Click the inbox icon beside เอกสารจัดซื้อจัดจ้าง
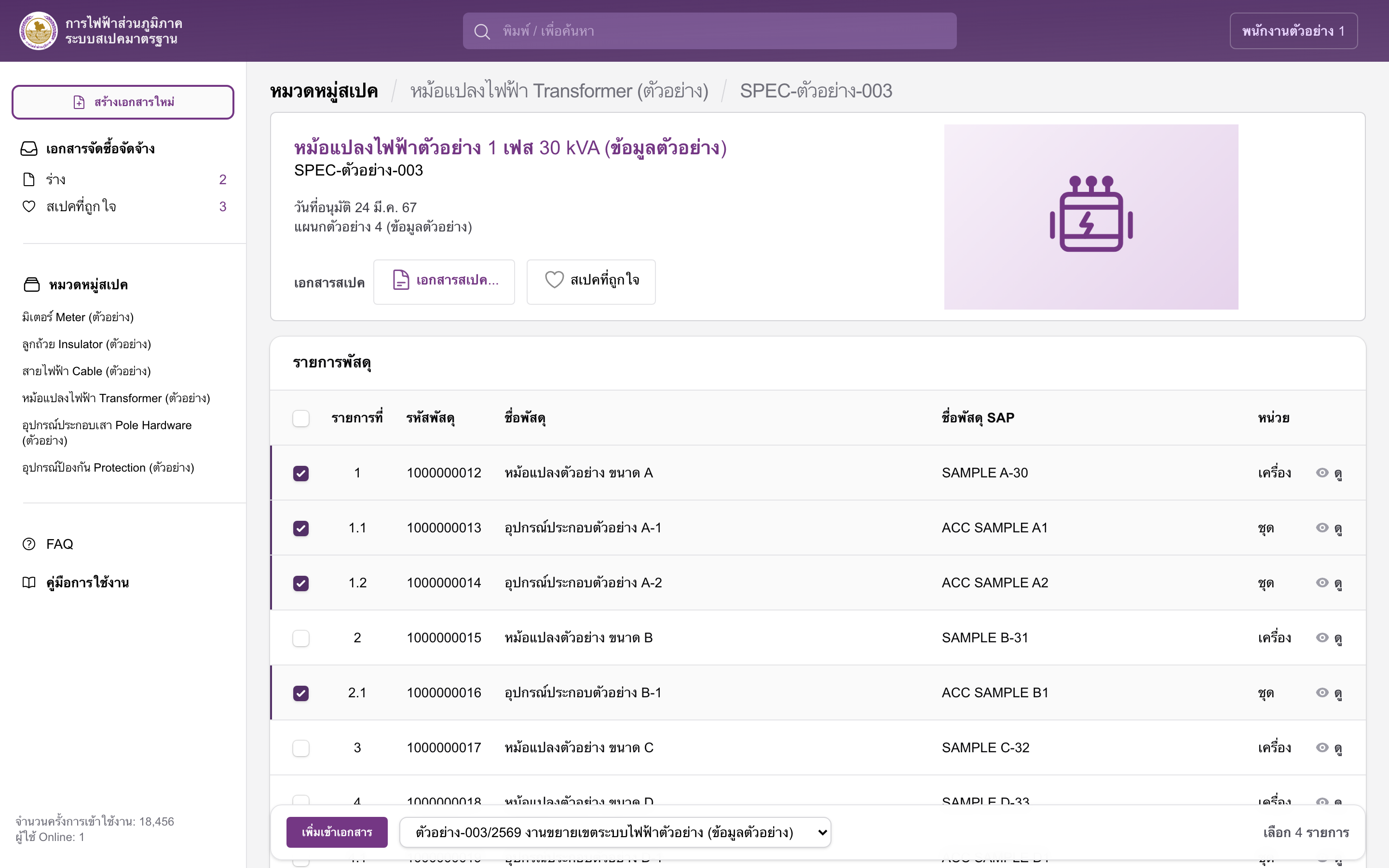Screen dimensions: 1389x868 tap(29, 149)
